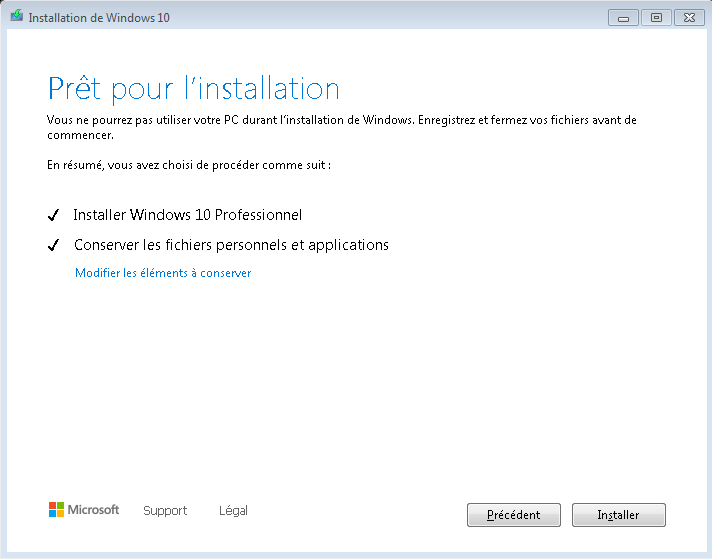Image resolution: width=712 pixels, height=559 pixels.
Task: Click checkmark beside Conserver les fichiers personnels
Action: (54, 245)
